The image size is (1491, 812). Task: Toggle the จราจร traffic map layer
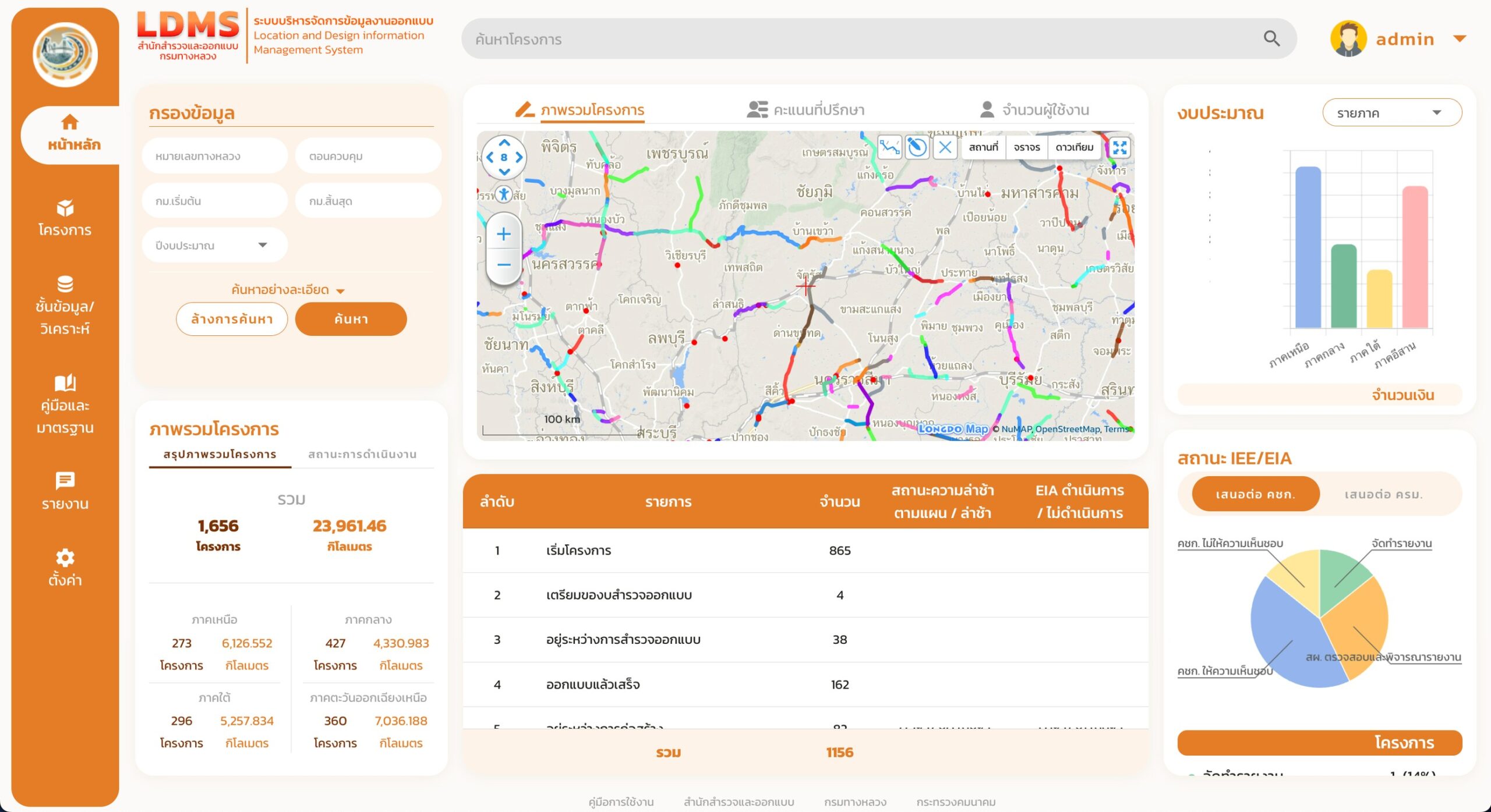[1026, 147]
